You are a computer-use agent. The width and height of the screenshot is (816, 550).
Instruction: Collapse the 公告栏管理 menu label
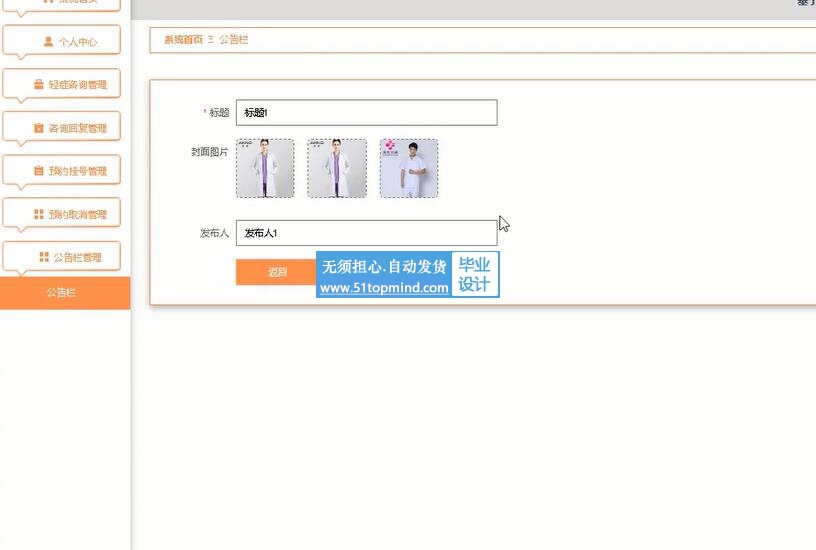tap(78, 257)
